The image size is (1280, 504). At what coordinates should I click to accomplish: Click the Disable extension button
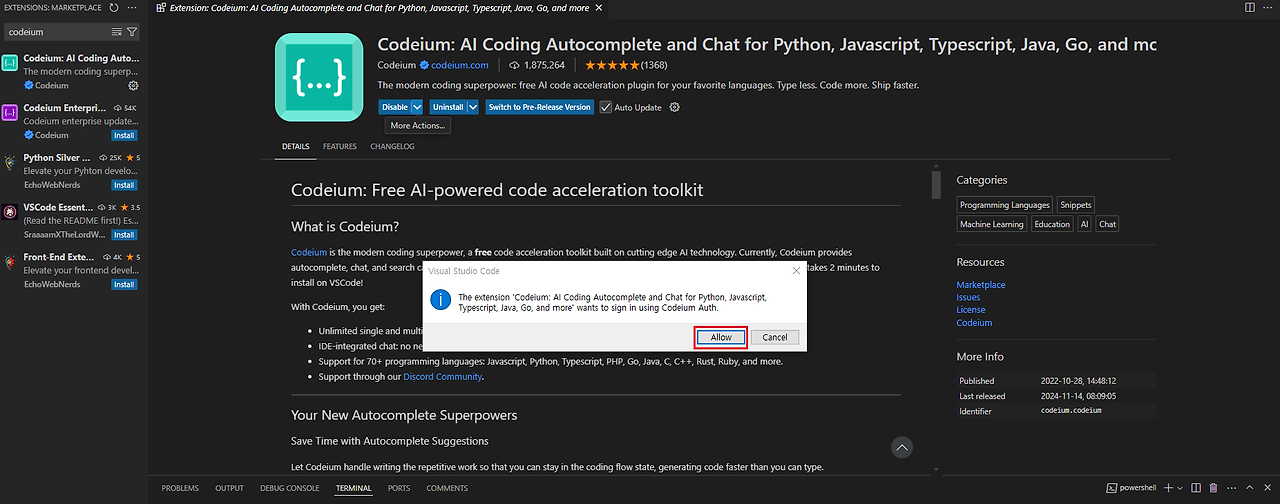(x=394, y=107)
